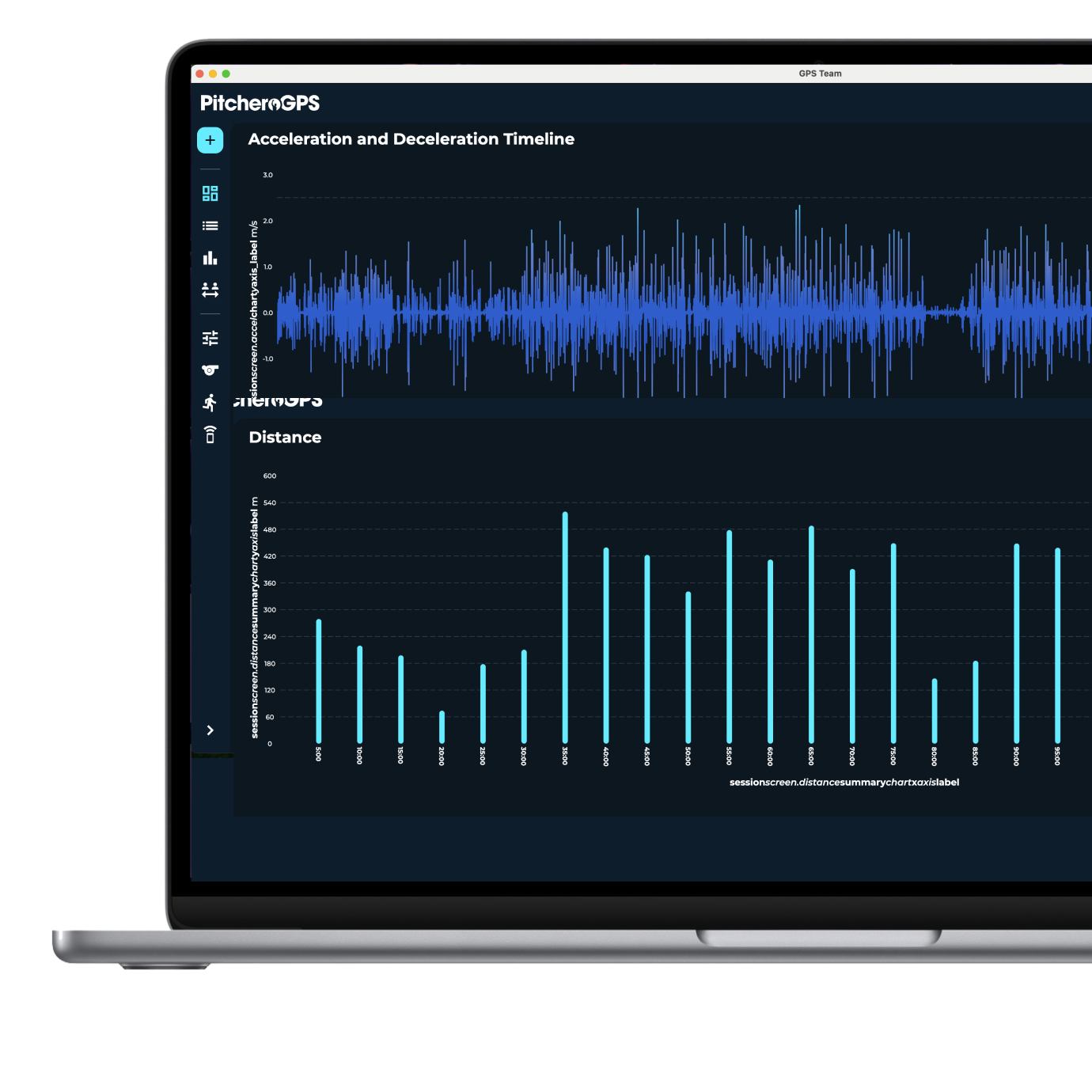Expand the sidebar with chevron arrow
1092x1092 pixels.
point(210,730)
